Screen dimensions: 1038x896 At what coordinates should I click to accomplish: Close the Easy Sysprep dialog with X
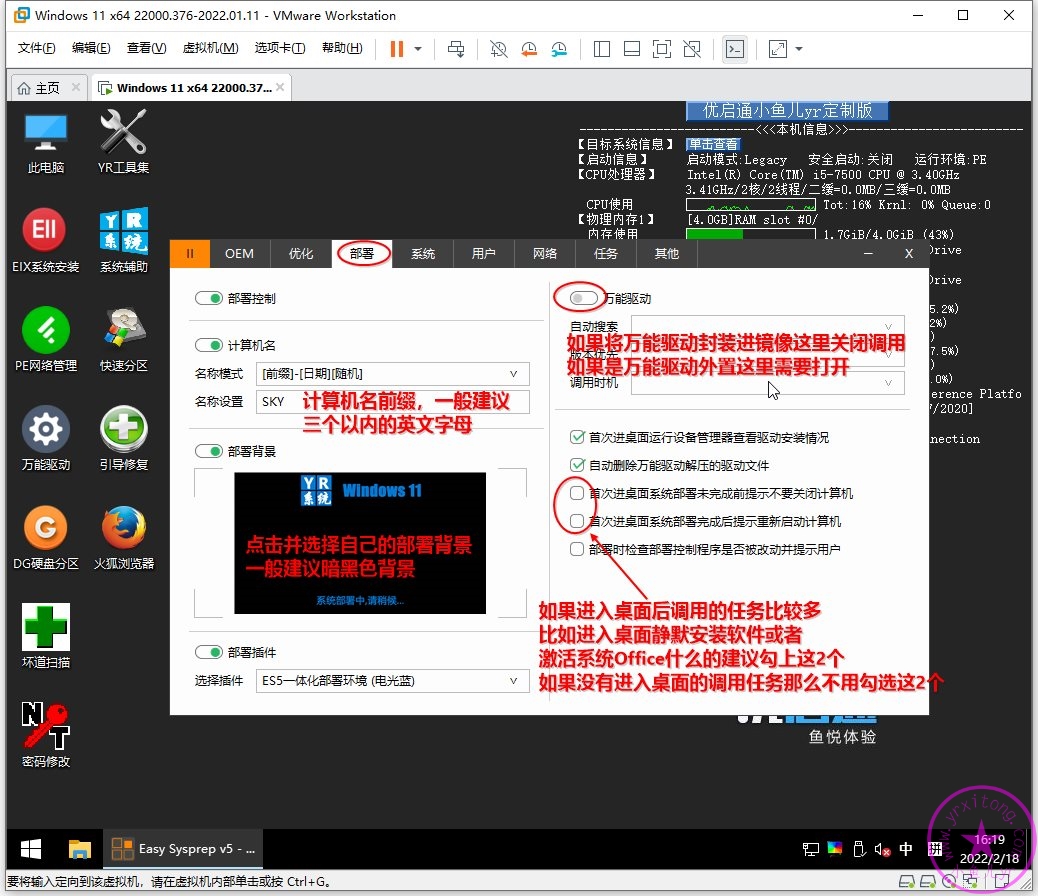[909, 254]
